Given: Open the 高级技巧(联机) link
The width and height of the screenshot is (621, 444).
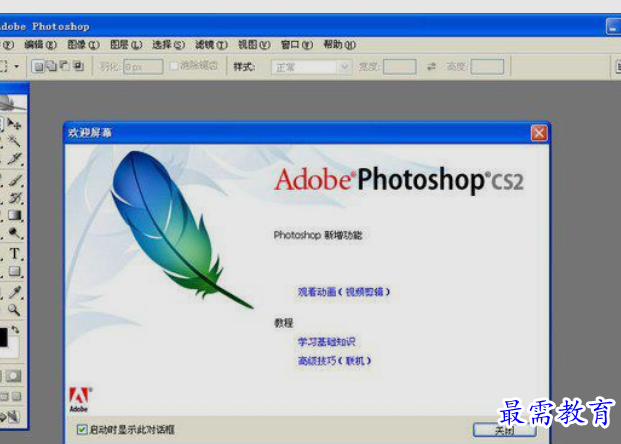Looking at the screenshot, I should click(334, 360).
